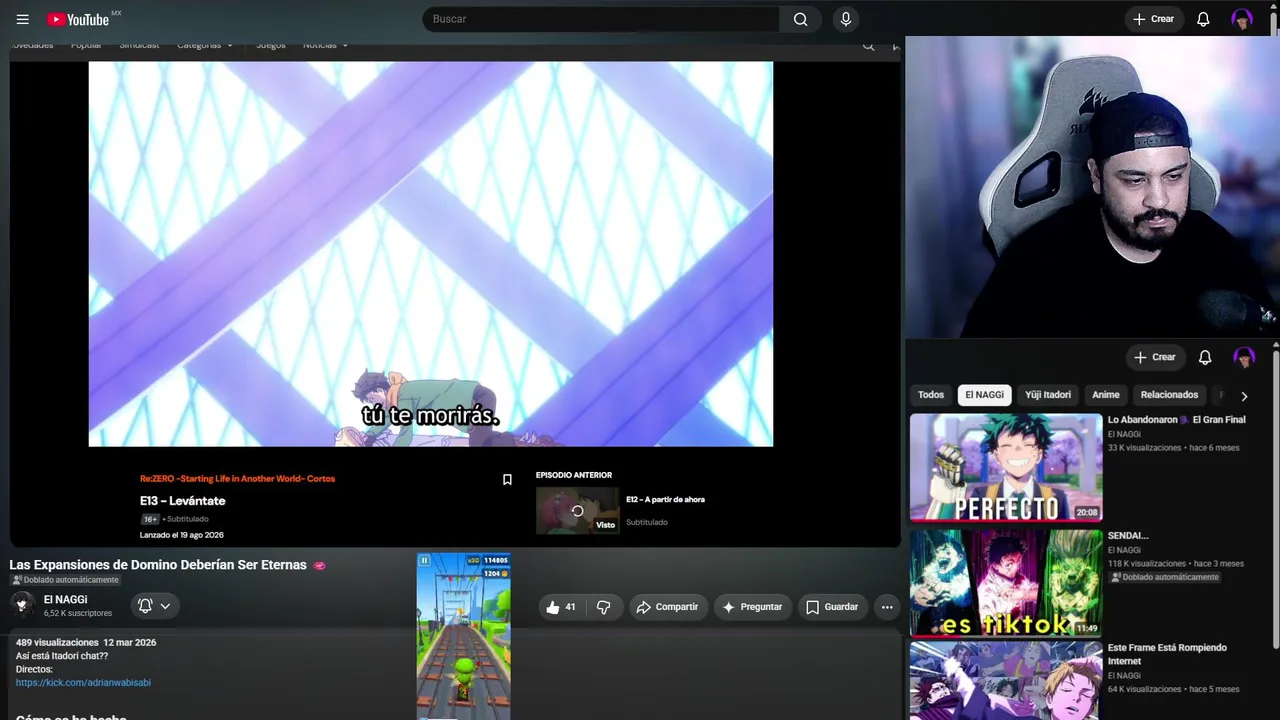The image size is (1280, 720).
Task: Click the lower Crear button above the chips
Action: (x=1155, y=357)
